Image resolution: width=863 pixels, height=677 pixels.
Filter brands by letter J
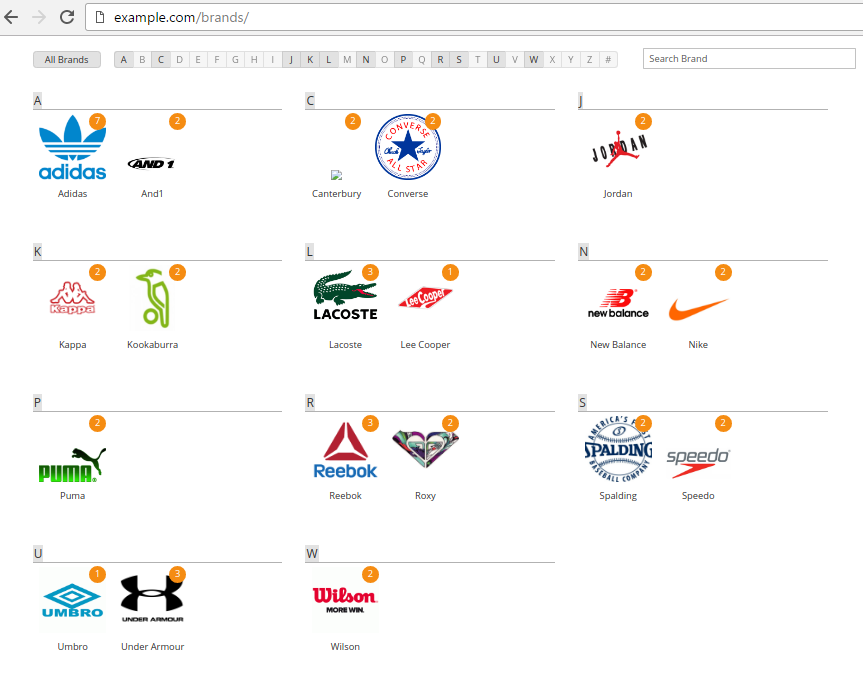[x=291, y=59]
